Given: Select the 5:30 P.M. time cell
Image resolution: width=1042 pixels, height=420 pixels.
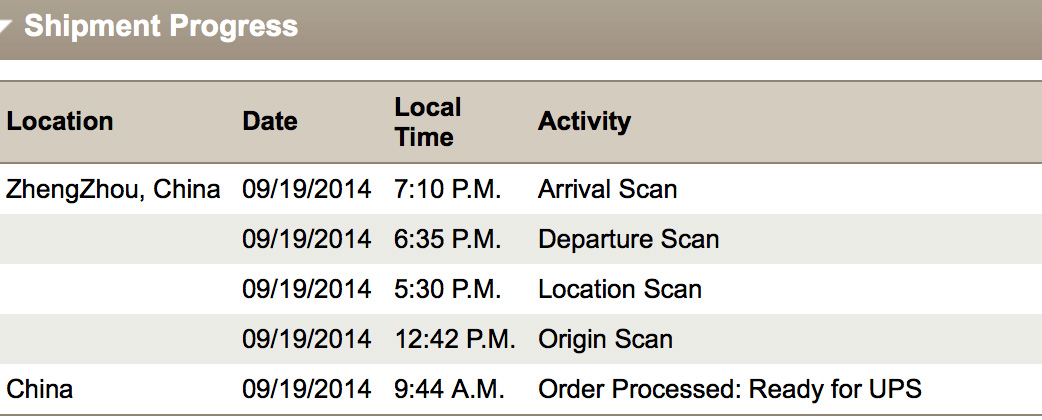Looking at the screenshot, I should 447,289.
